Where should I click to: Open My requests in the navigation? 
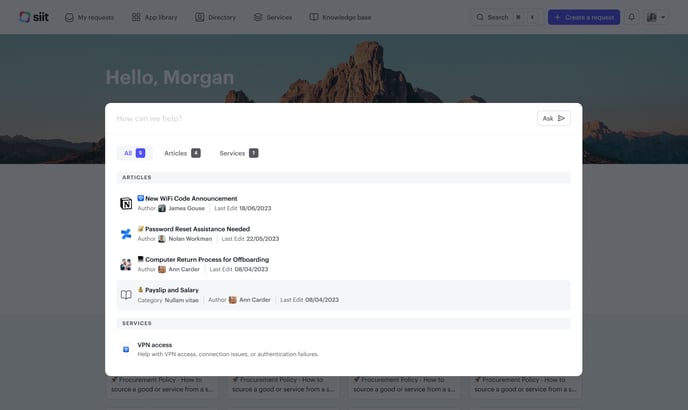click(89, 17)
